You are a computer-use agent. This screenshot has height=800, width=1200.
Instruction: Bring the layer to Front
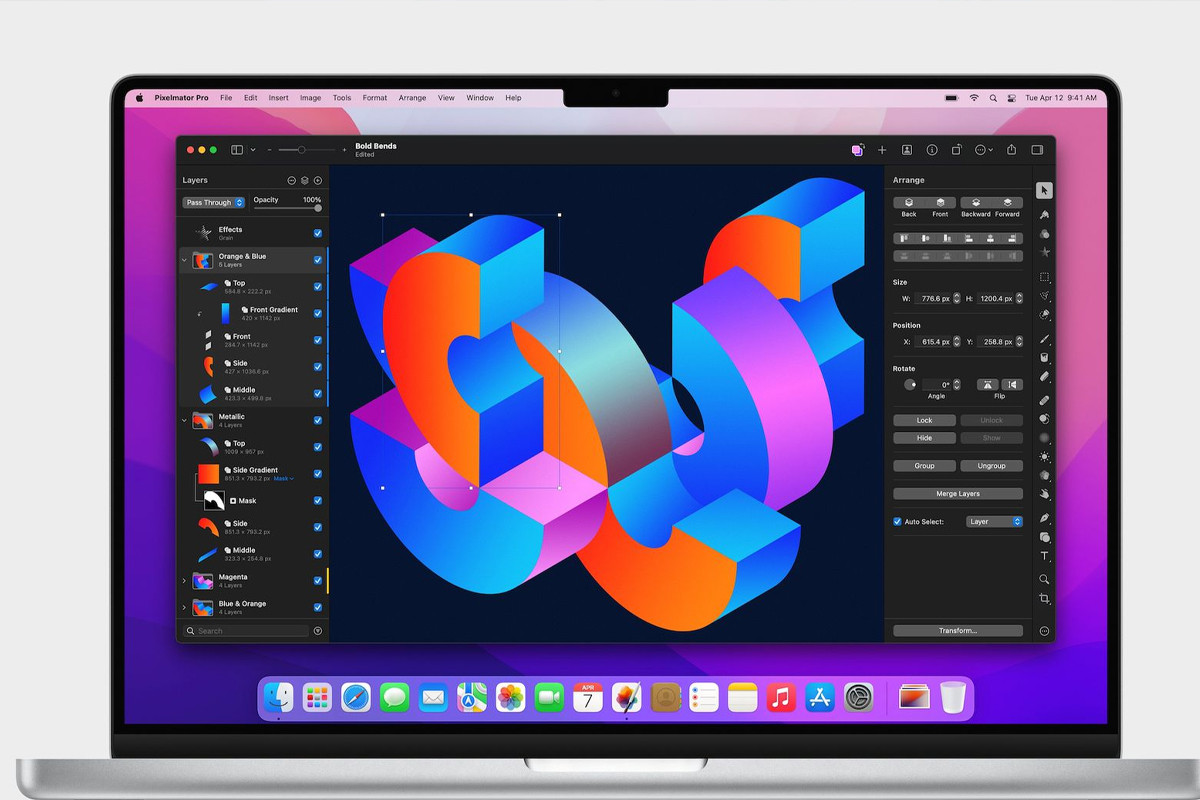(x=940, y=202)
